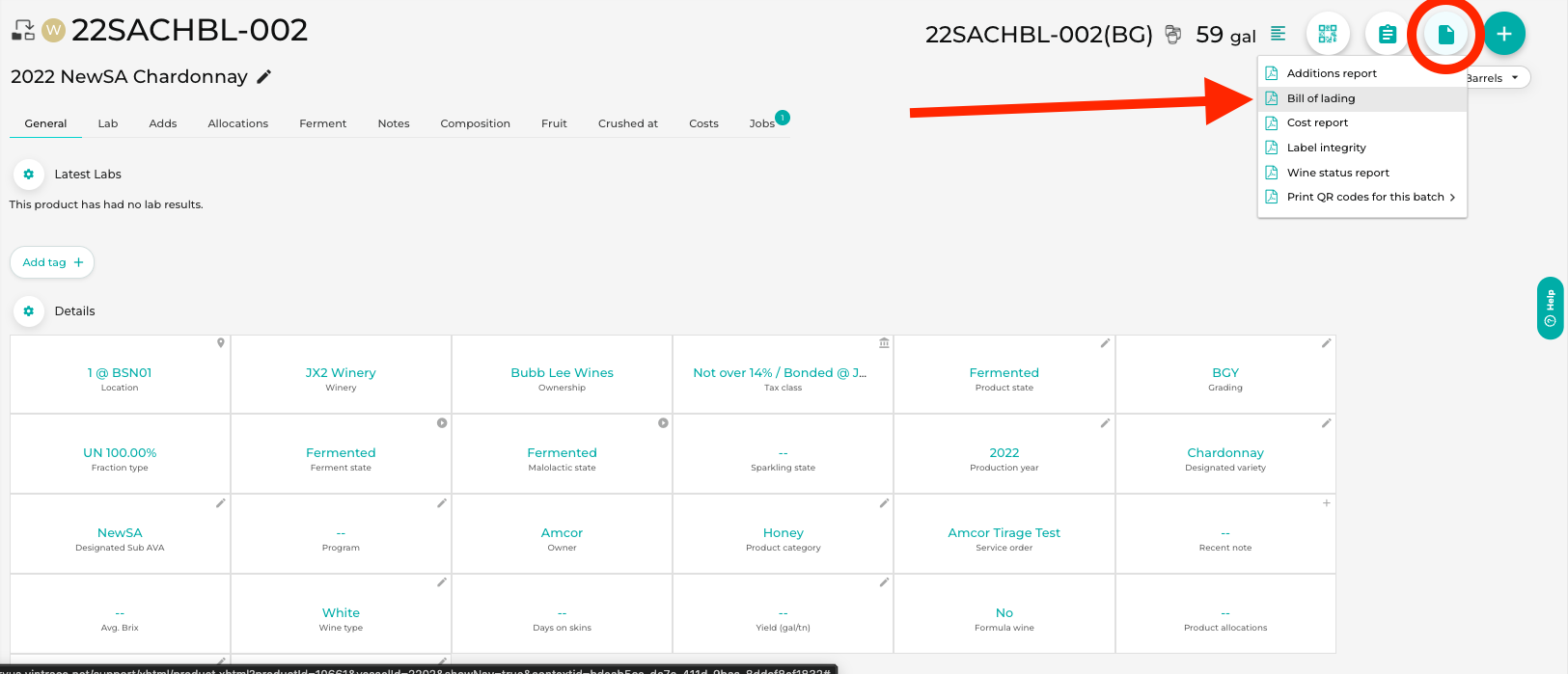This screenshot has width=1568, height=674.
Task: Select Bill of lading in the menu
Action: 1362,98
